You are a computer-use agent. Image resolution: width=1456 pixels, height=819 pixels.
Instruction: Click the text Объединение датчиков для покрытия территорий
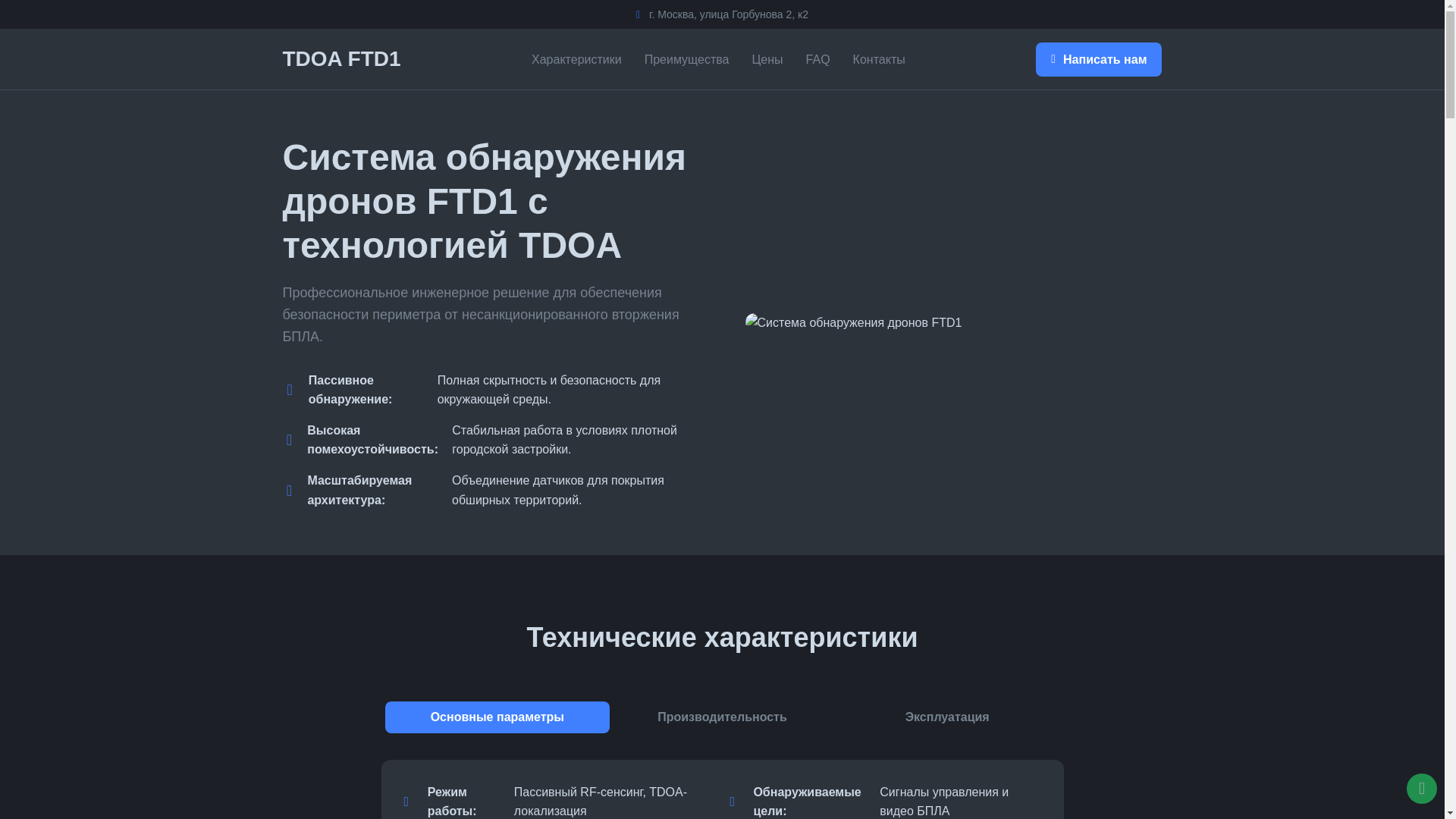[558, 491]
